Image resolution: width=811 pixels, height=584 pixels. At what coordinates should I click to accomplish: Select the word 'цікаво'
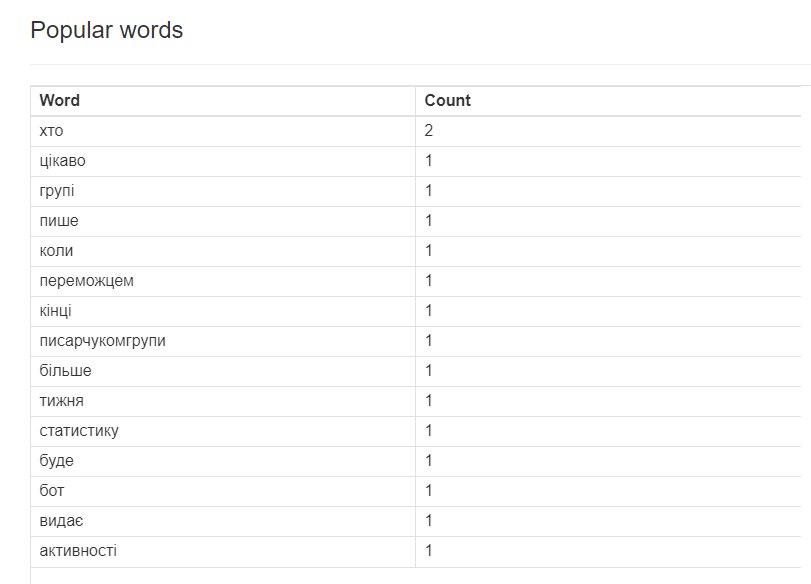click(63, 161)
